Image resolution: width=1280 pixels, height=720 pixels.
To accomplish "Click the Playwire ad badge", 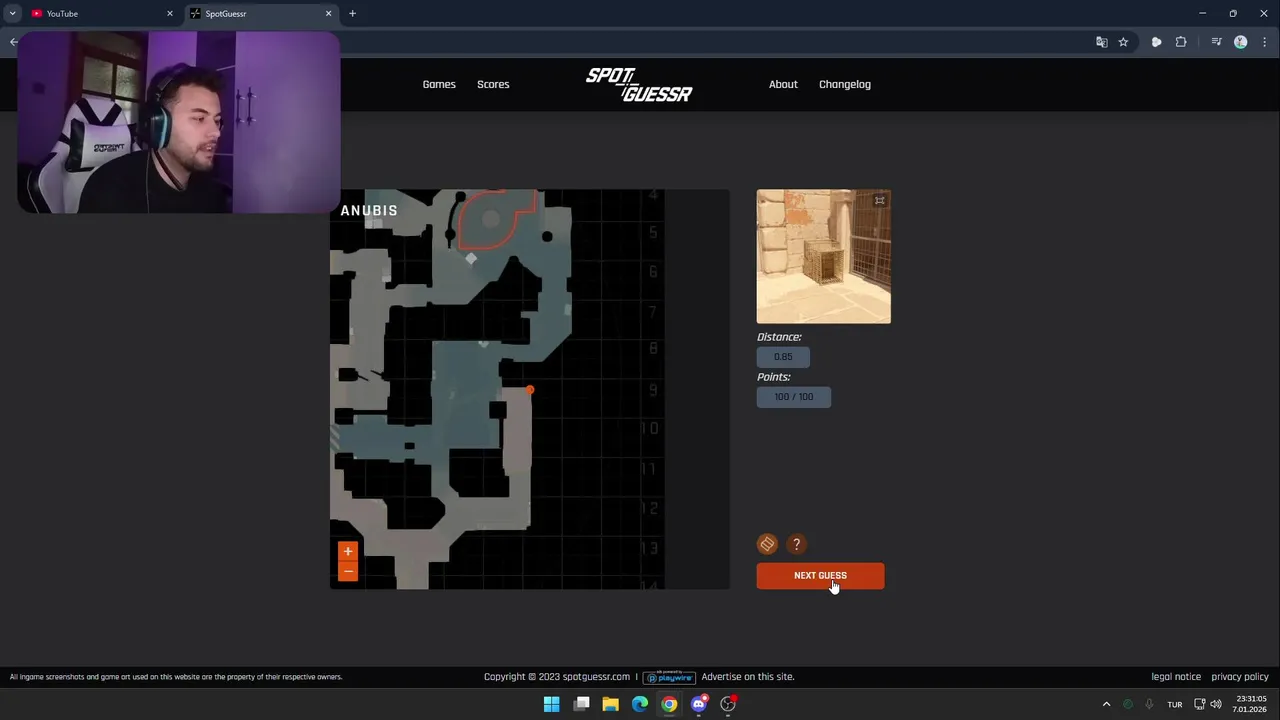I will (669, 677).
